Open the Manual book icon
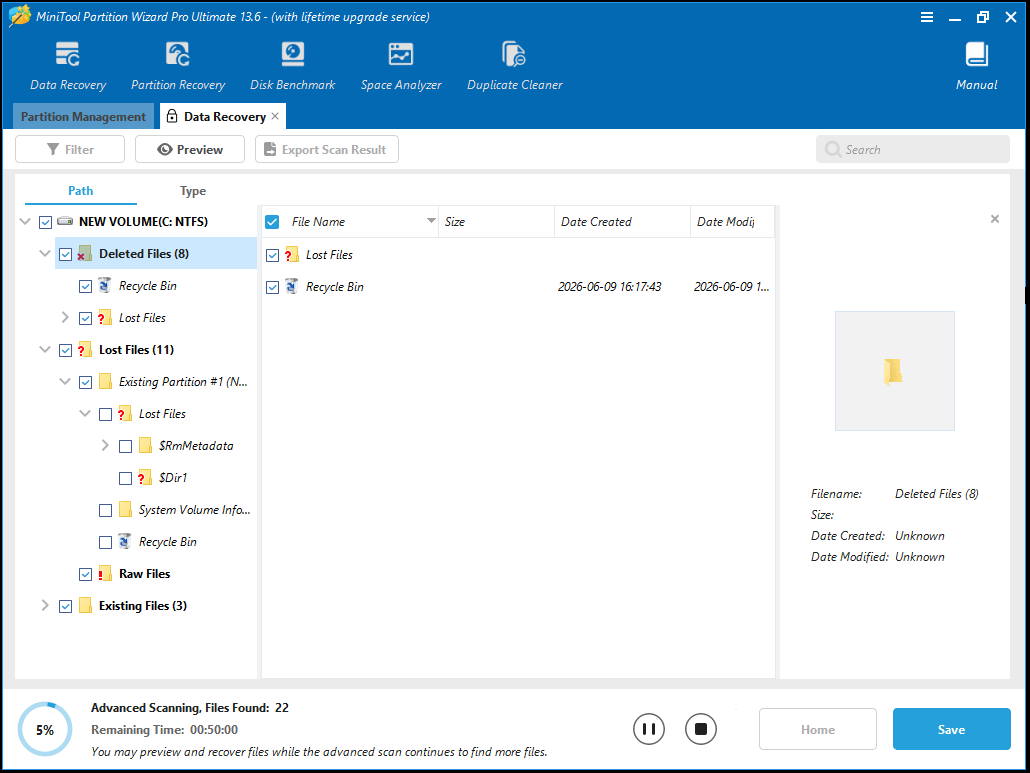 (x=977, y=55)
